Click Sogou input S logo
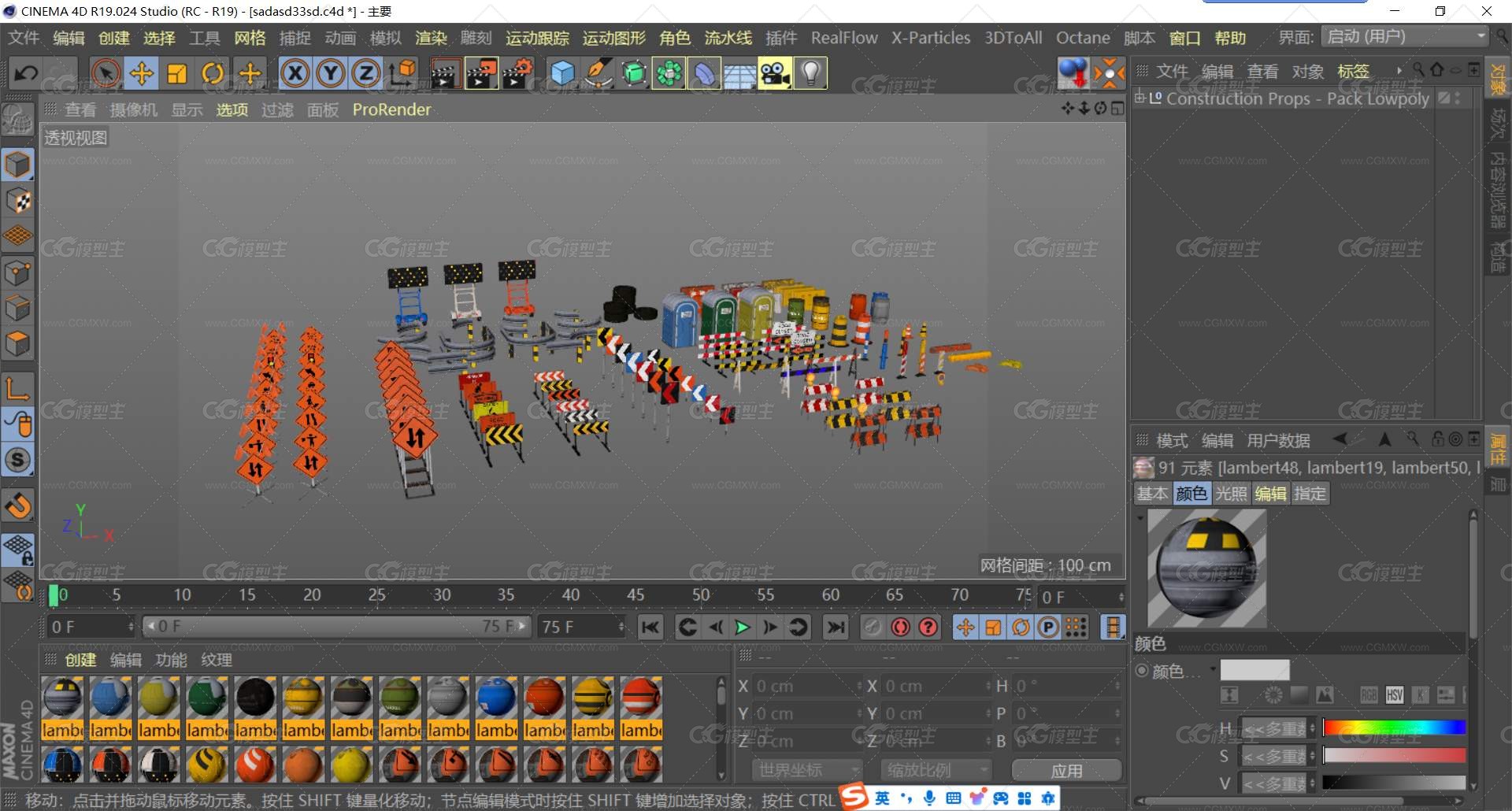 pyautogui.click(x=854, y=797)
